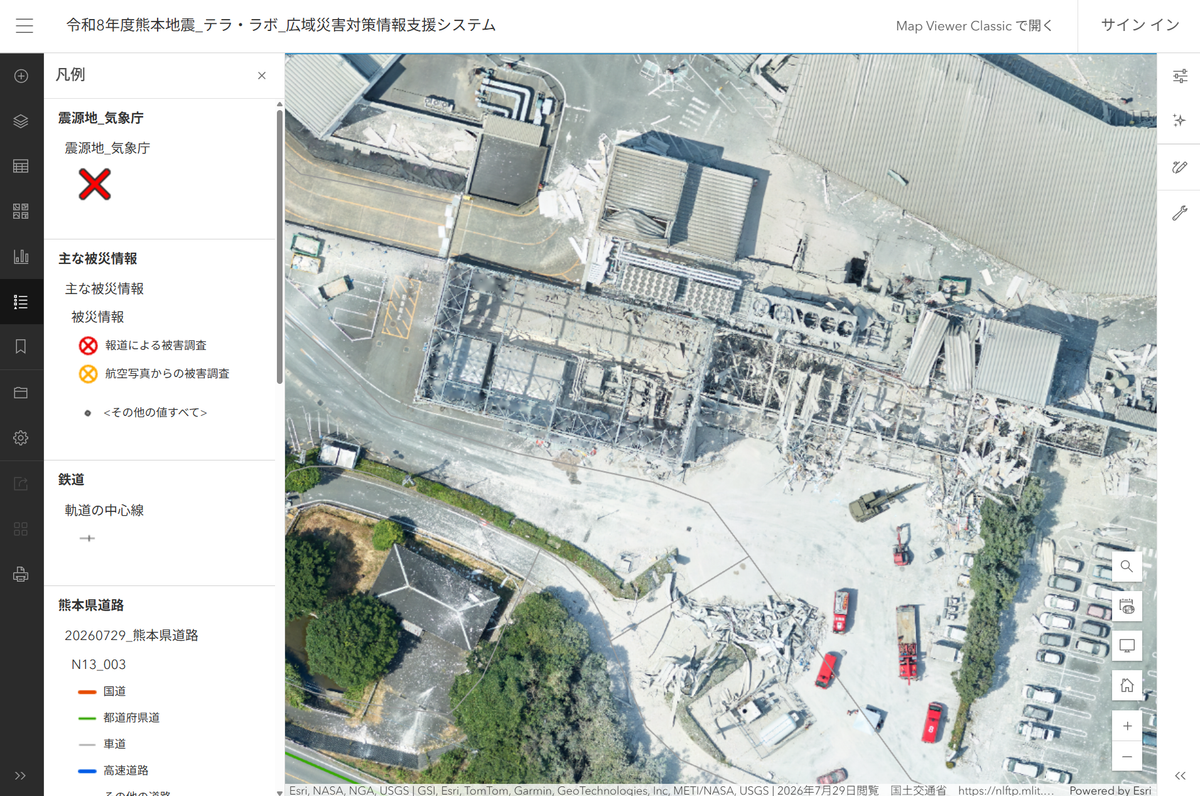This screenshot has height=796, width=1200.
Task: Open the hamburger menu at top left
Action: click(24, 26)
